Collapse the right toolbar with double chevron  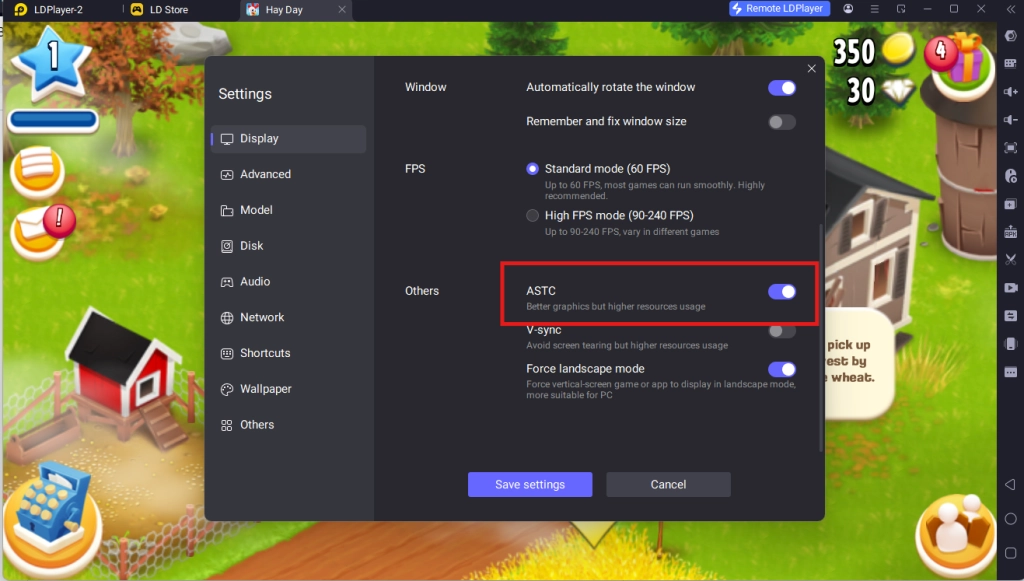coord(1011,9)
